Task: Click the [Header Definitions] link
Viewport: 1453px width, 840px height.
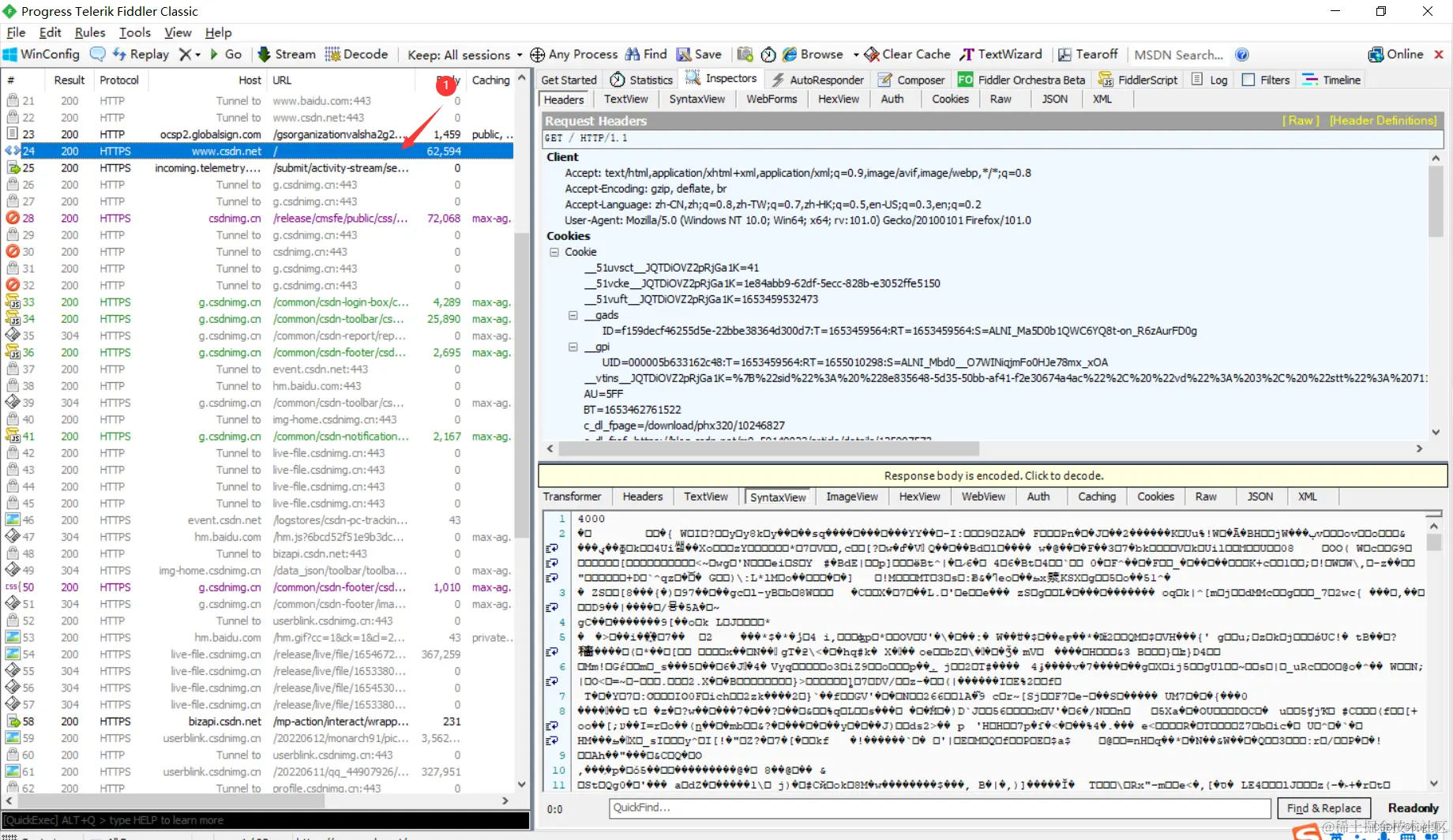Action: pyautogui.click(x=1384, y=120)
